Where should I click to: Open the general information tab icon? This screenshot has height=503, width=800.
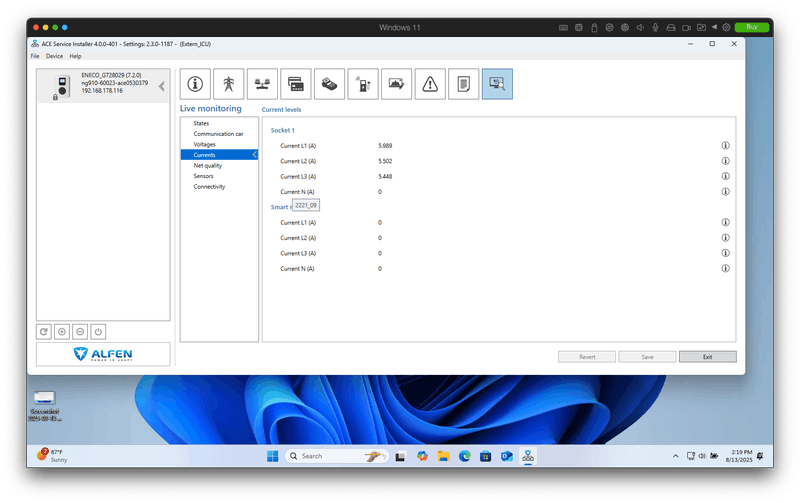[x=195, y=84]
